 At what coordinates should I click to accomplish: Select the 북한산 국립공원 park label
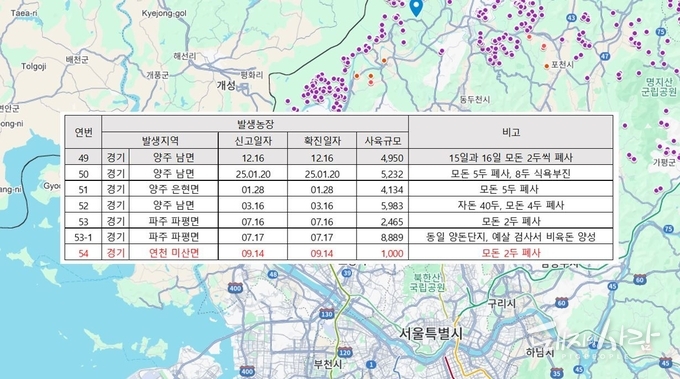[428, 282]
